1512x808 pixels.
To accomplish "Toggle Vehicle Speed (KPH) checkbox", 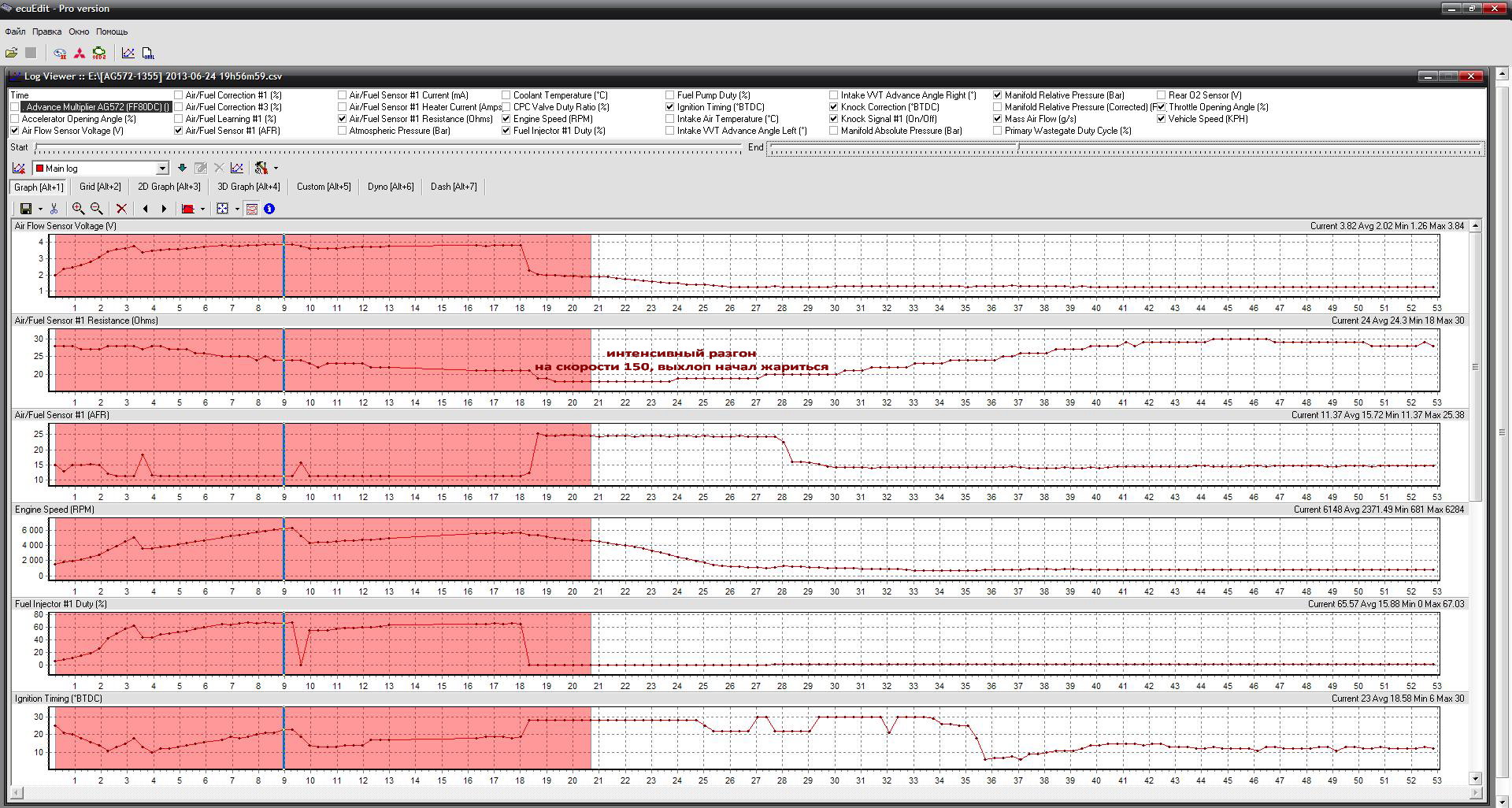I will pyautogui.click(x=1162, y=119).
